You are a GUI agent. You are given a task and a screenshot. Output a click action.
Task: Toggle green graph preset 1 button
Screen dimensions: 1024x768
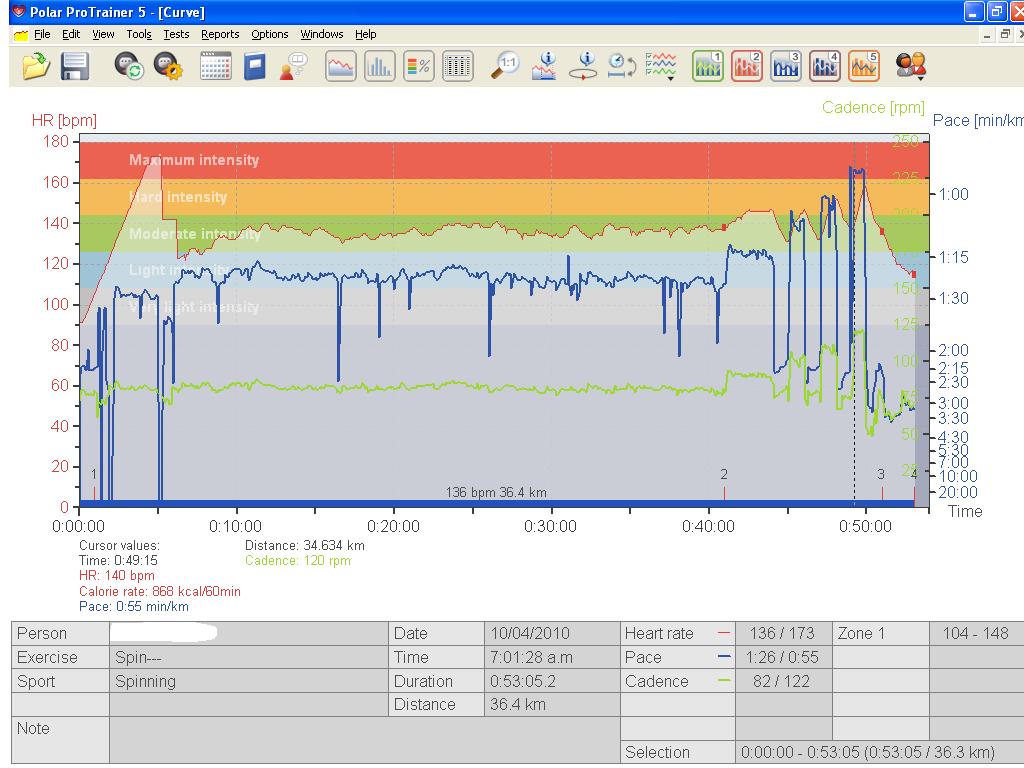point(708,66)
